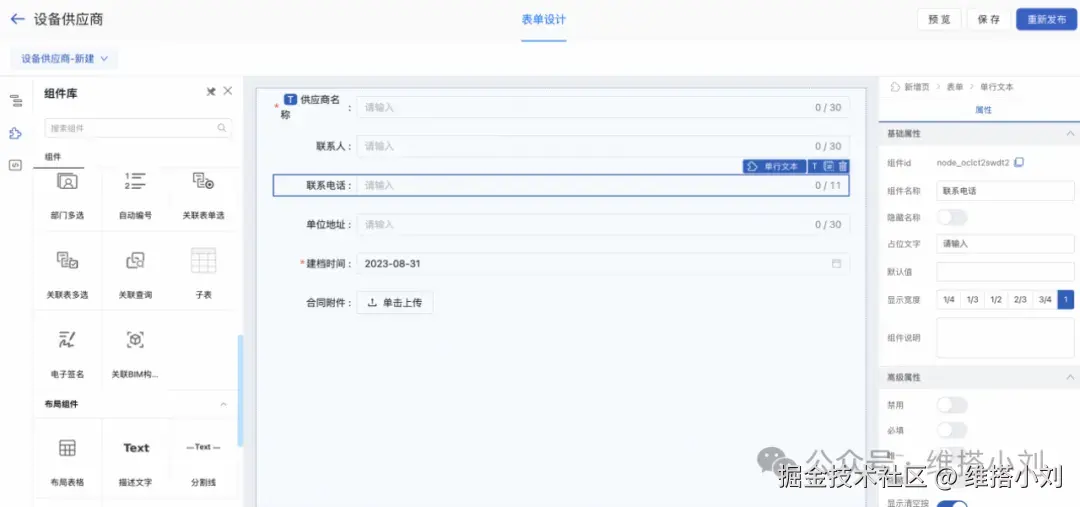
Task: Click the 单行文本 tag on selected field
Action: (774, 167)
